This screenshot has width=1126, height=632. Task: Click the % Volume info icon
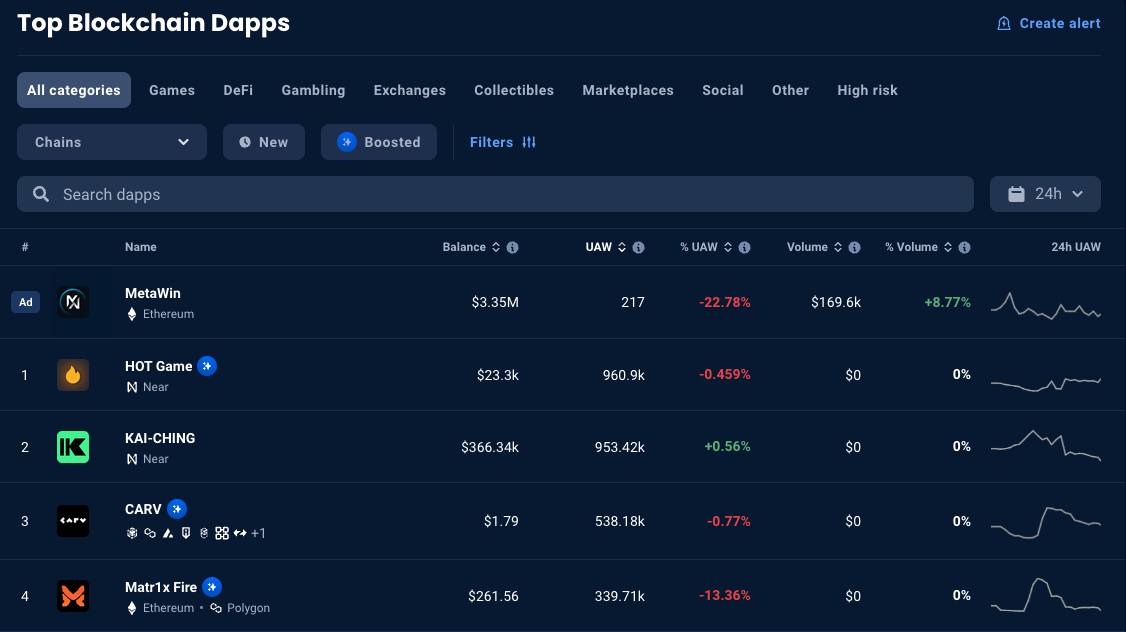click(x=964, y=247)
